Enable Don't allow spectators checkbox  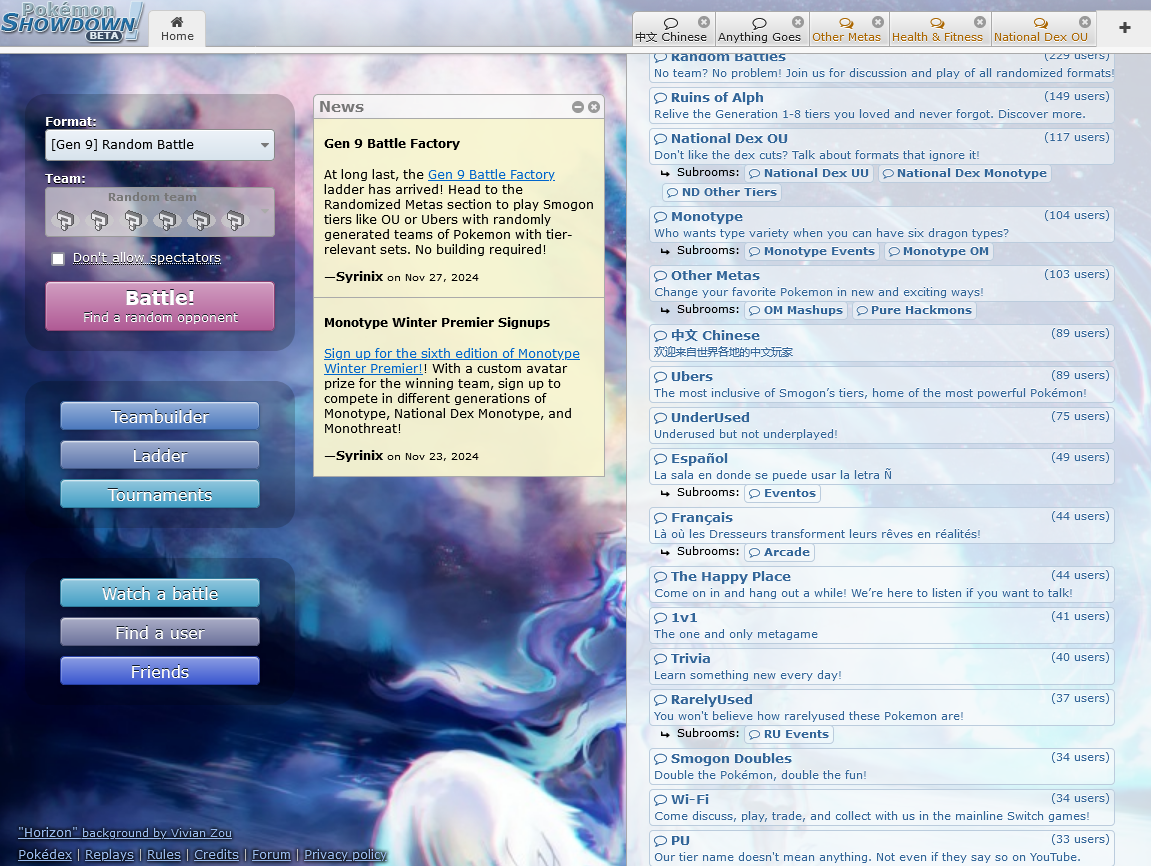click(58, 259)
